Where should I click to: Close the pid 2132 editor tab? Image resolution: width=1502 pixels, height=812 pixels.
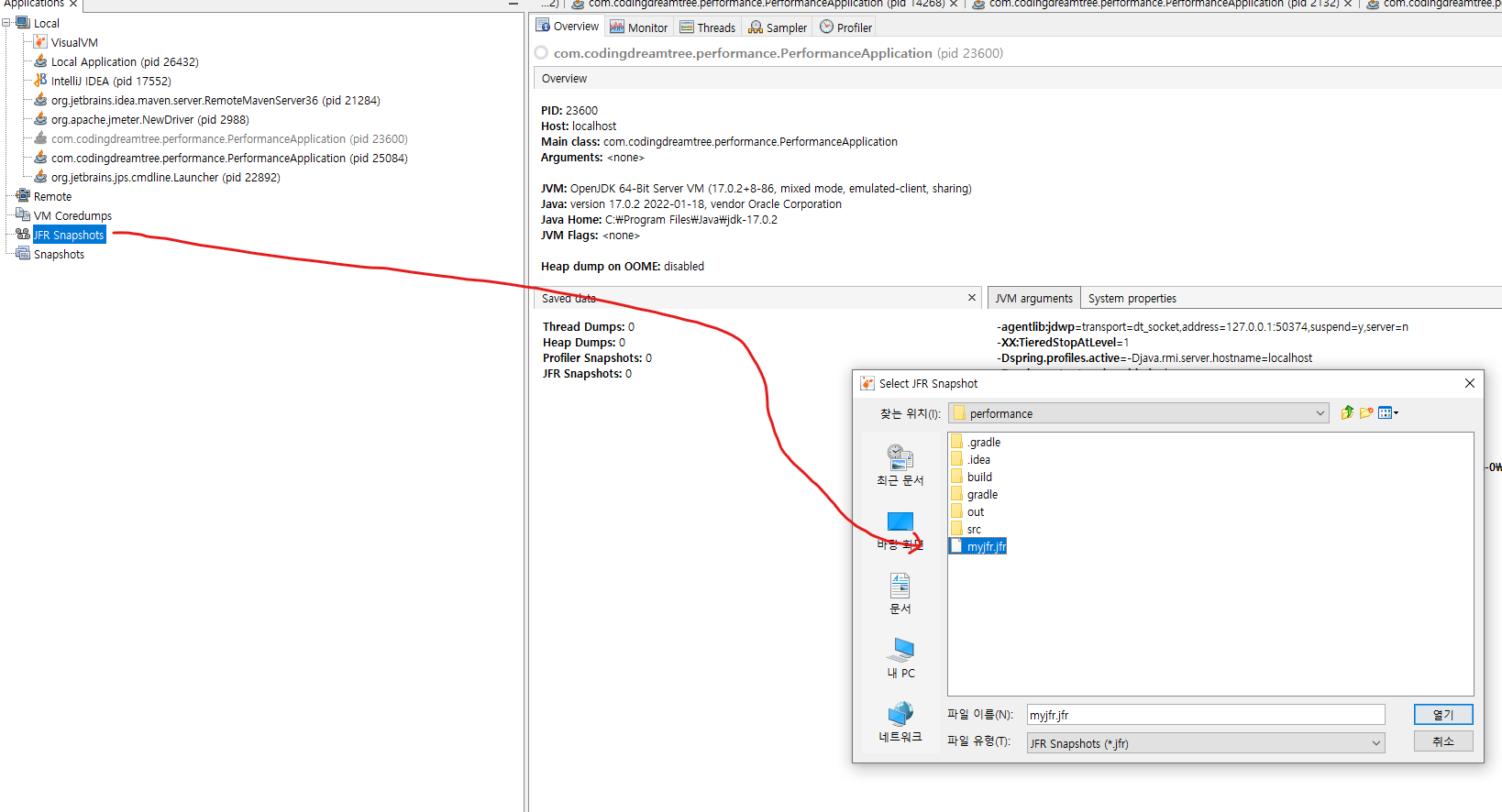tap(1348, 4)
